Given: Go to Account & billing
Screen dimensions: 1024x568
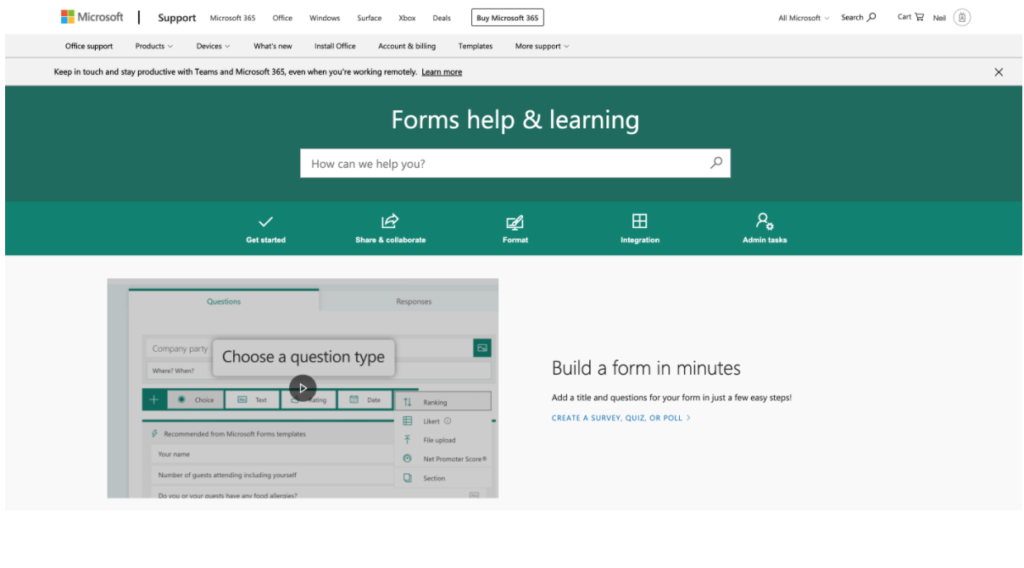Looking at the screenshot, I should (x=407, y=46).
